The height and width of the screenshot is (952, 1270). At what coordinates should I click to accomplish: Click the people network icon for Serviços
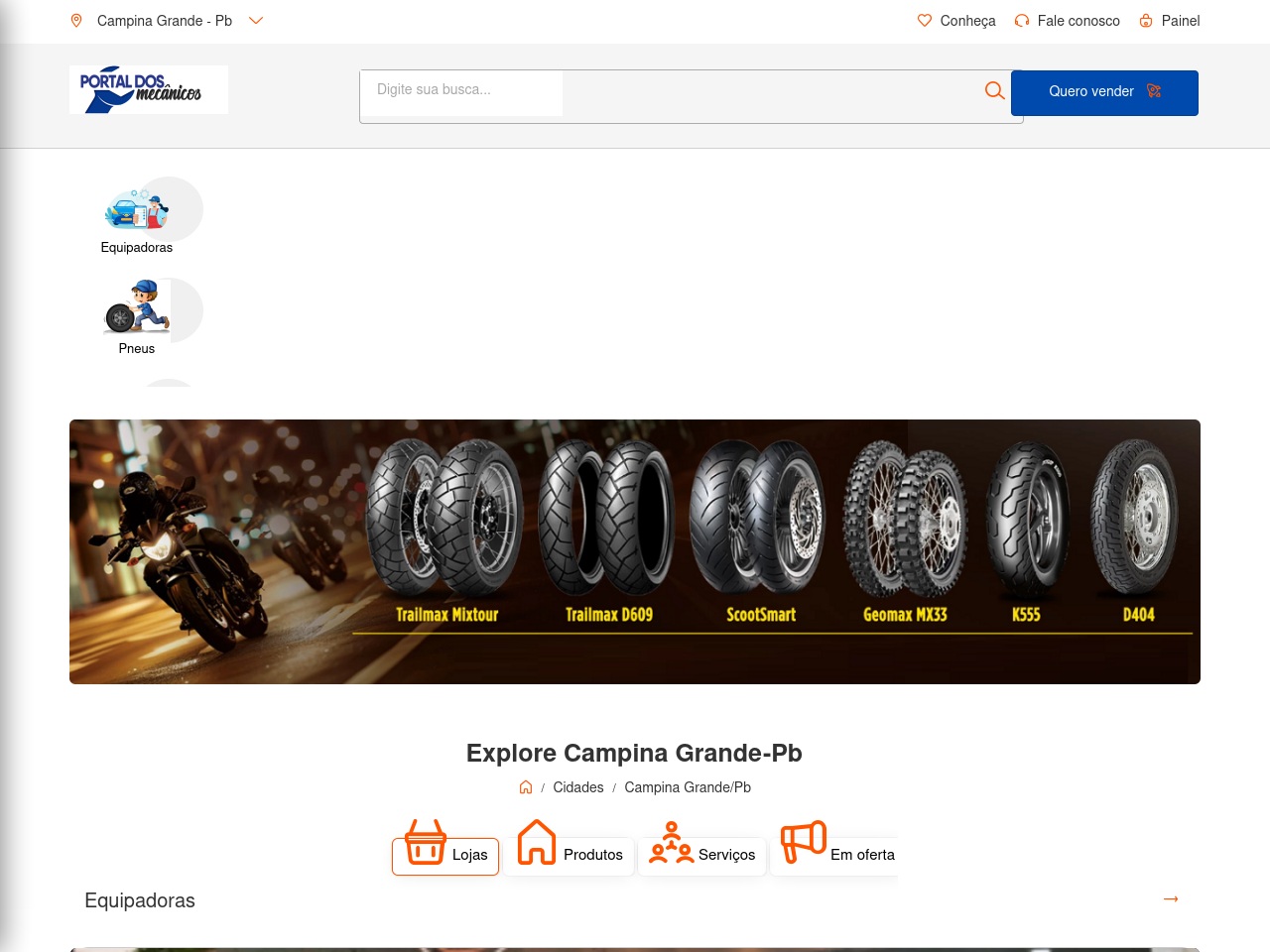[672, 843]
